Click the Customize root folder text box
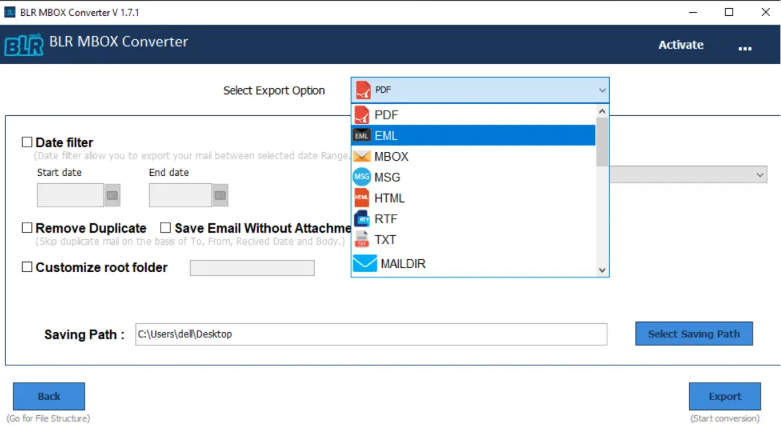781x427 pixels. point(252,268)
